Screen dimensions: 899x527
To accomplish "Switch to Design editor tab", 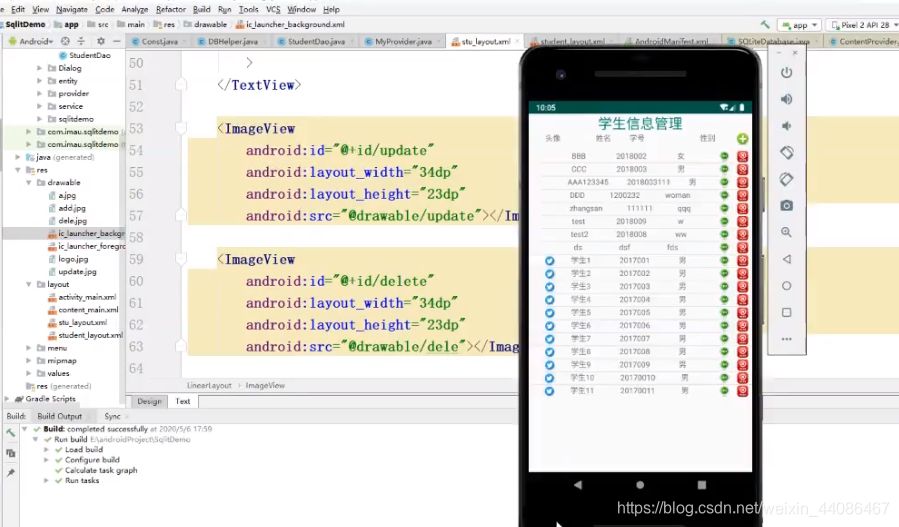I will tap(149, 401).
